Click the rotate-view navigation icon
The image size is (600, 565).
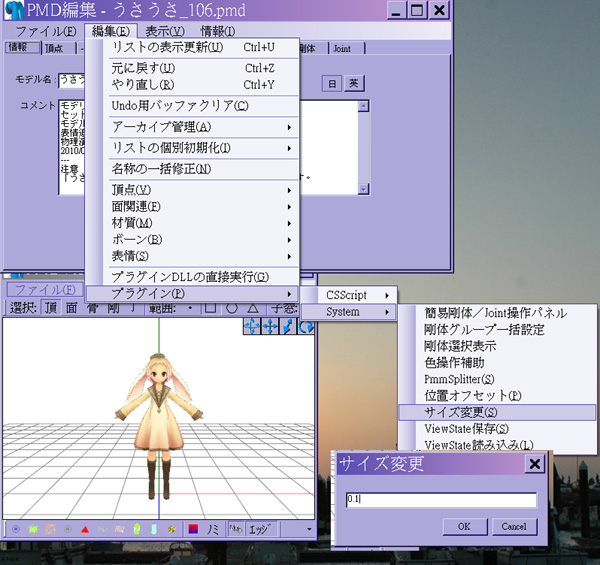click(252, 326)
